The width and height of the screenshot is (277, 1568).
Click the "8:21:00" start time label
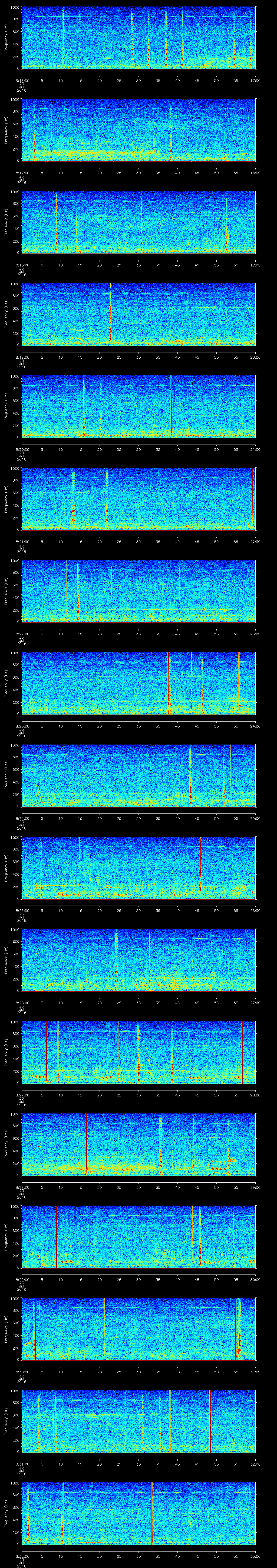pyautogui.click(x=22, y=542)
